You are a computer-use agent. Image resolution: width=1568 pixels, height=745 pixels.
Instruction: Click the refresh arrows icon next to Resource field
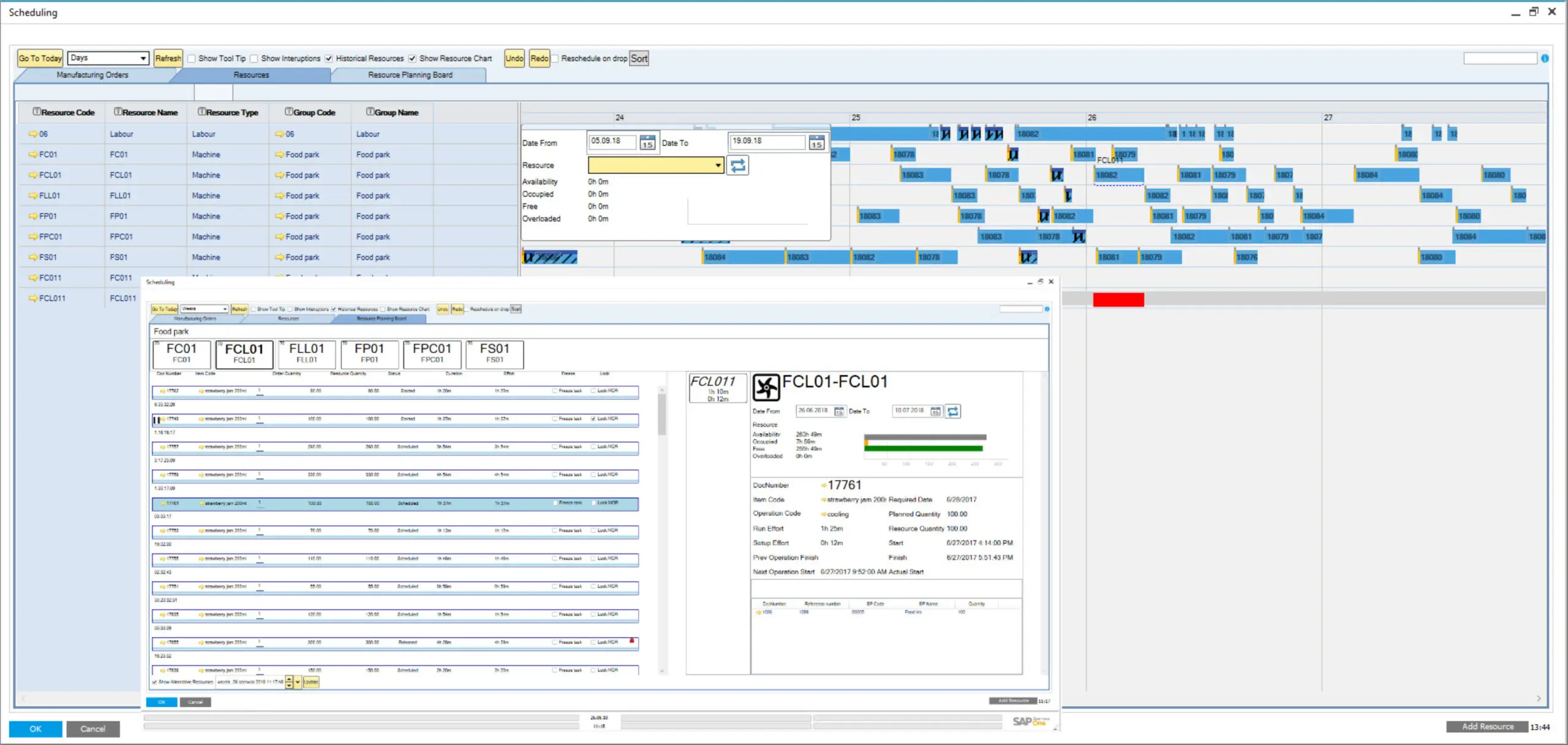[x=738, y=165]
